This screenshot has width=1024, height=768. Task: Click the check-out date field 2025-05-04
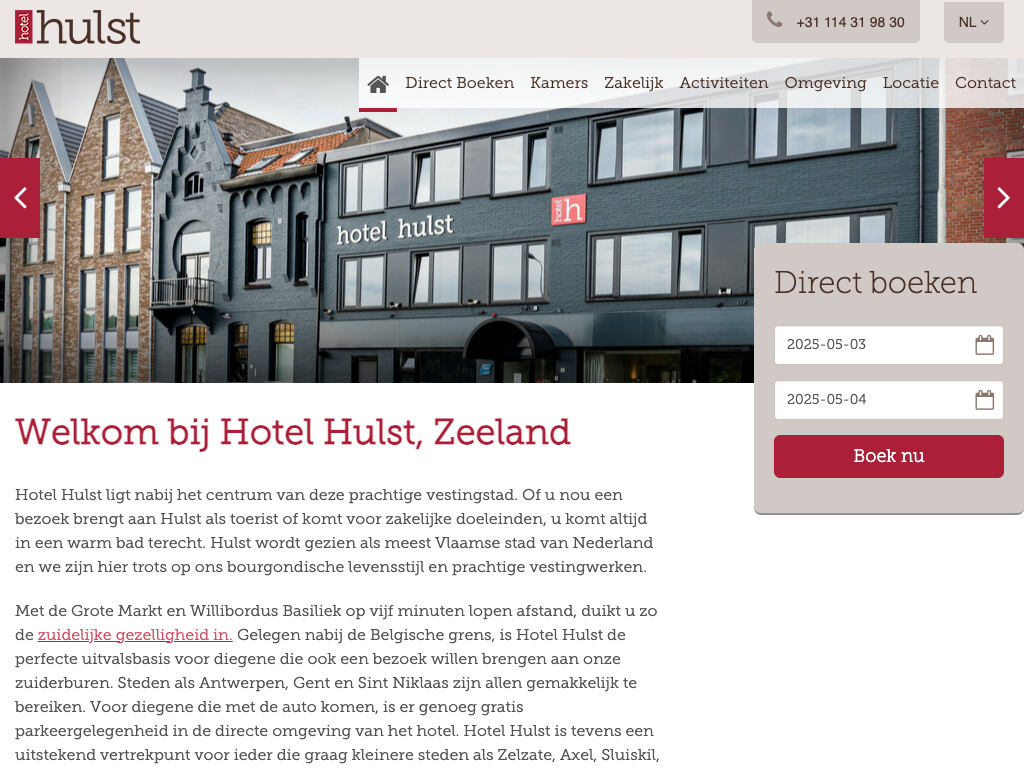pos(888,400)
